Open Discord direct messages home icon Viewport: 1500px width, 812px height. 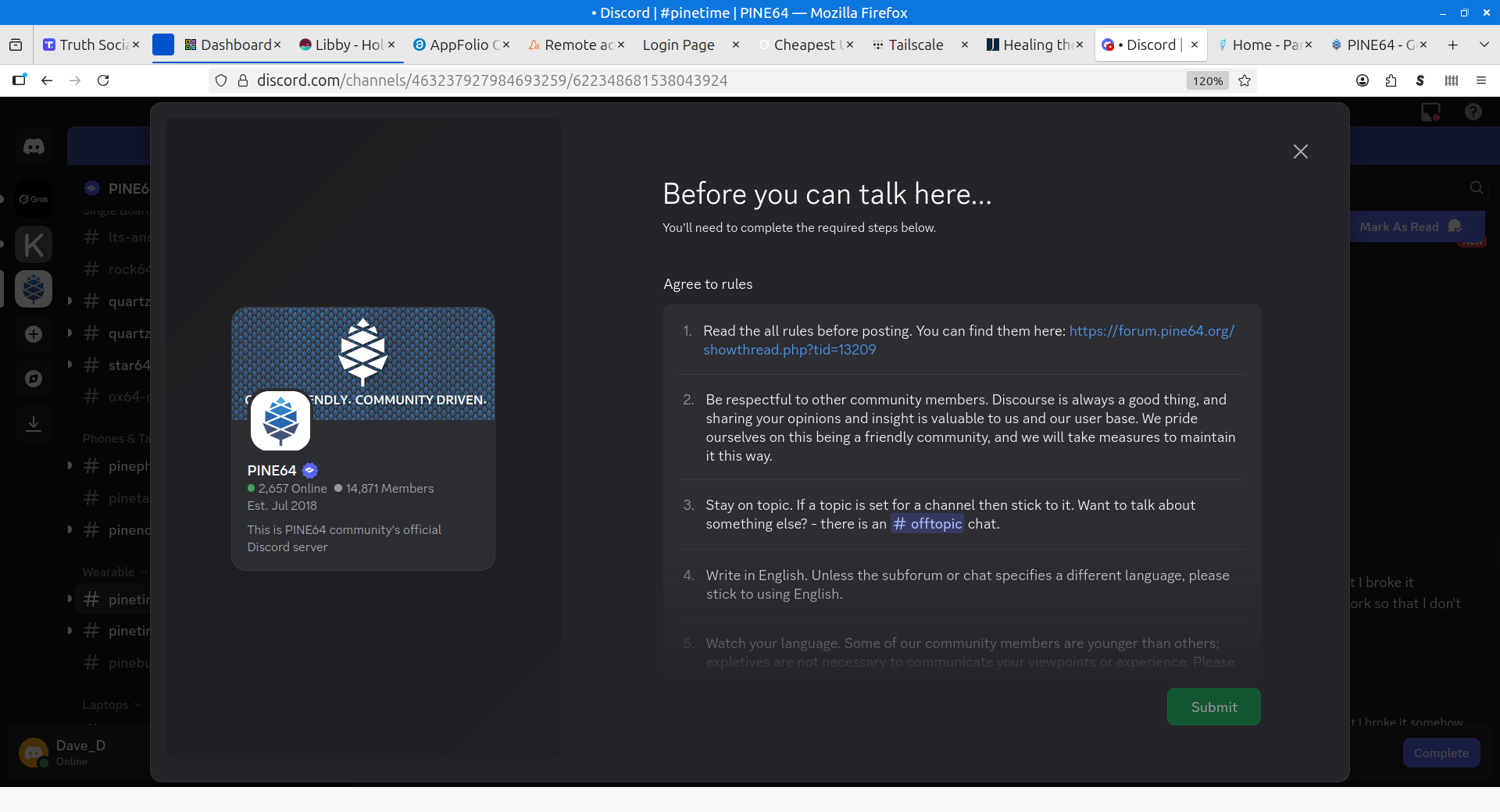(34, 146)
